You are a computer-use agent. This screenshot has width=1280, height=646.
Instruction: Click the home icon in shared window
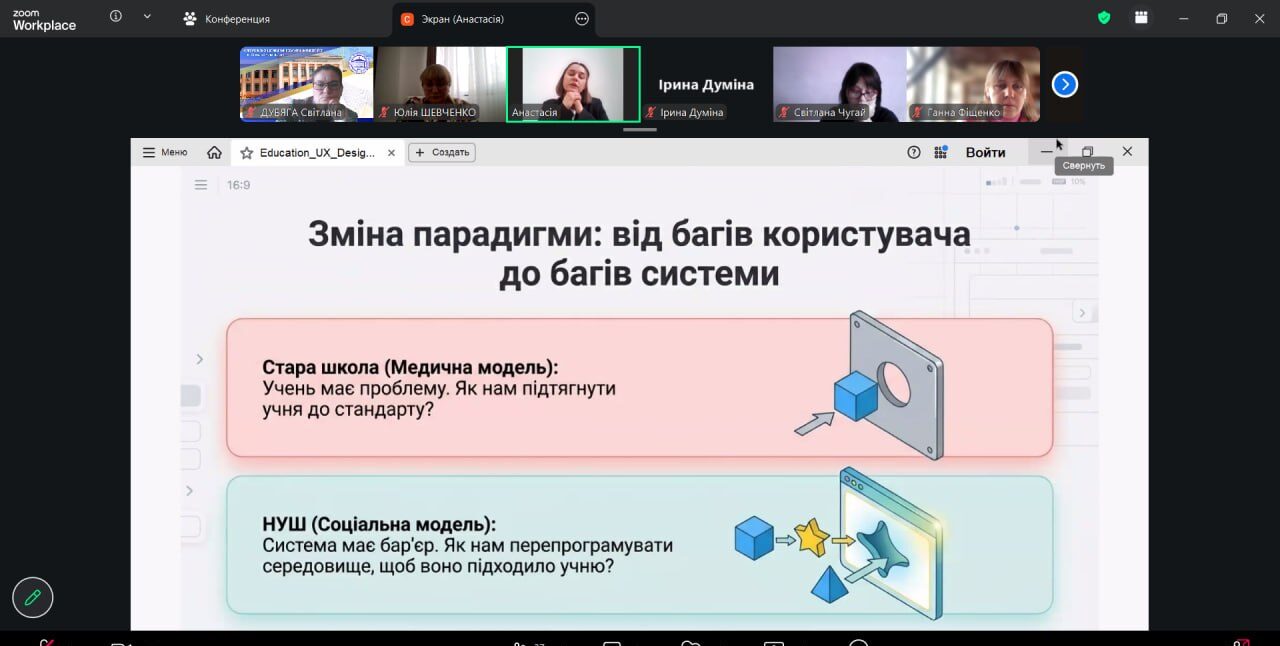coord(214,153)
